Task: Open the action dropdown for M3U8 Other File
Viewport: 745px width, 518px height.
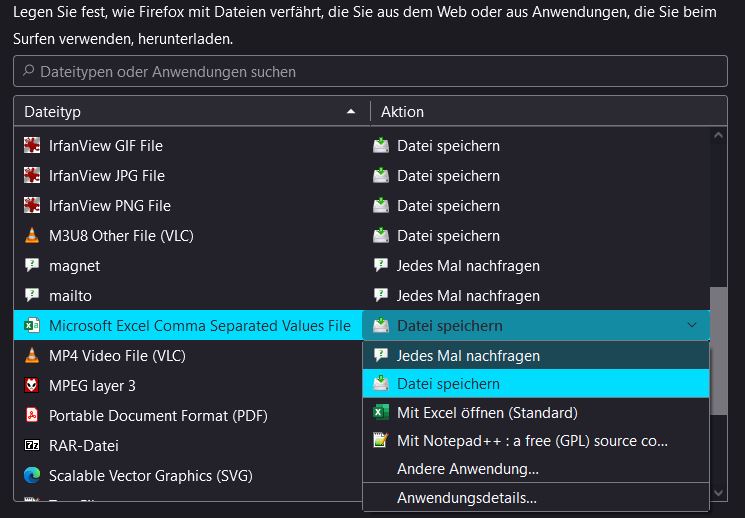Action: click(x=536, y=235)
